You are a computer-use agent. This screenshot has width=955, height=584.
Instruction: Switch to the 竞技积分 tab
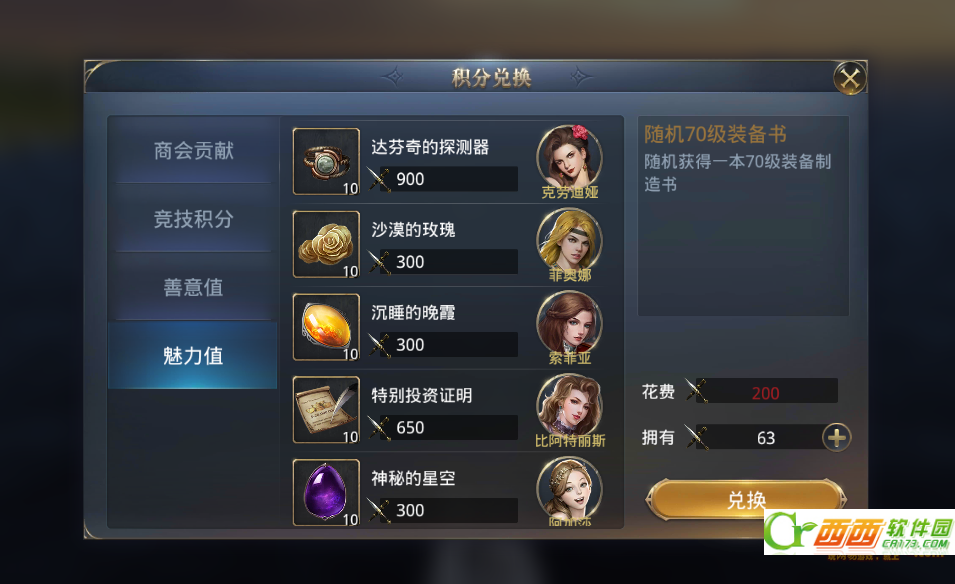pyautogui.click(x=193, y=218)
